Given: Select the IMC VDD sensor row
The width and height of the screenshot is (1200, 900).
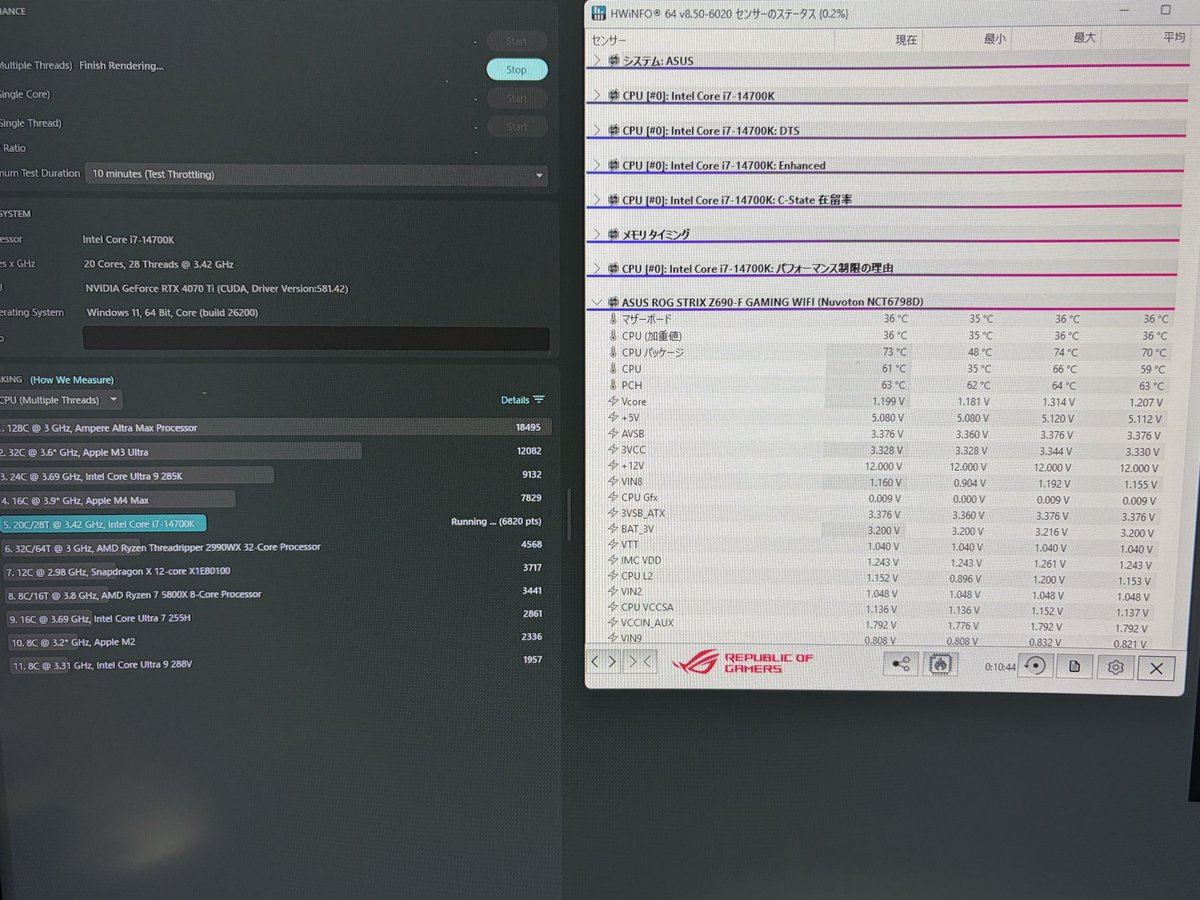Looking at the screenshot, I should (884, 561).
